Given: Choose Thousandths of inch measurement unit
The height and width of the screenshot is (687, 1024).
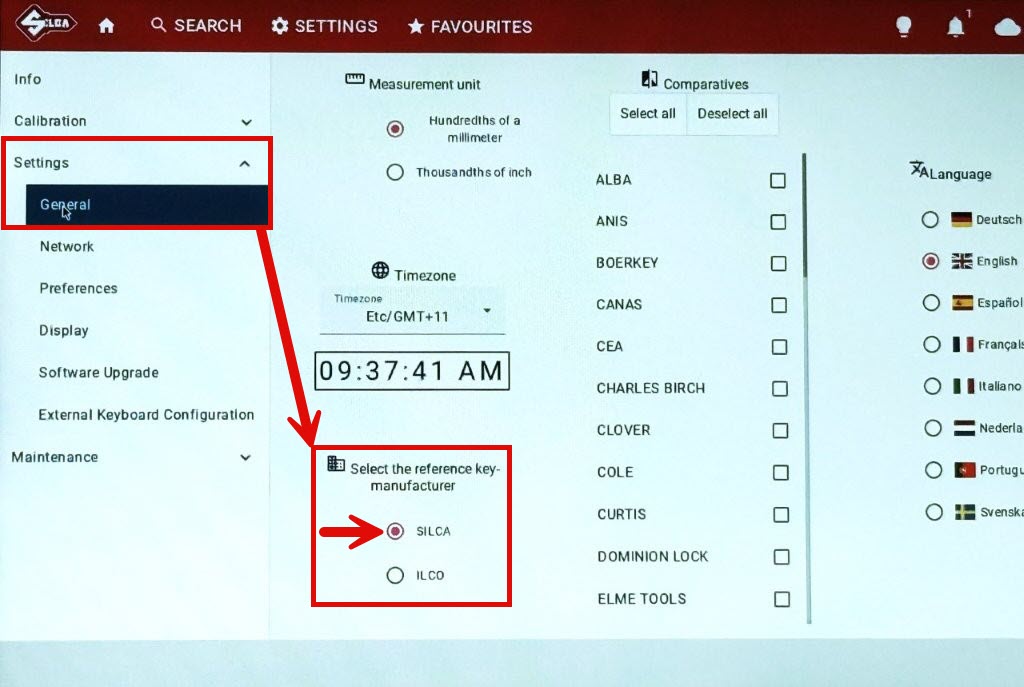Looking at the screenshot, I should tap(395, 172).
